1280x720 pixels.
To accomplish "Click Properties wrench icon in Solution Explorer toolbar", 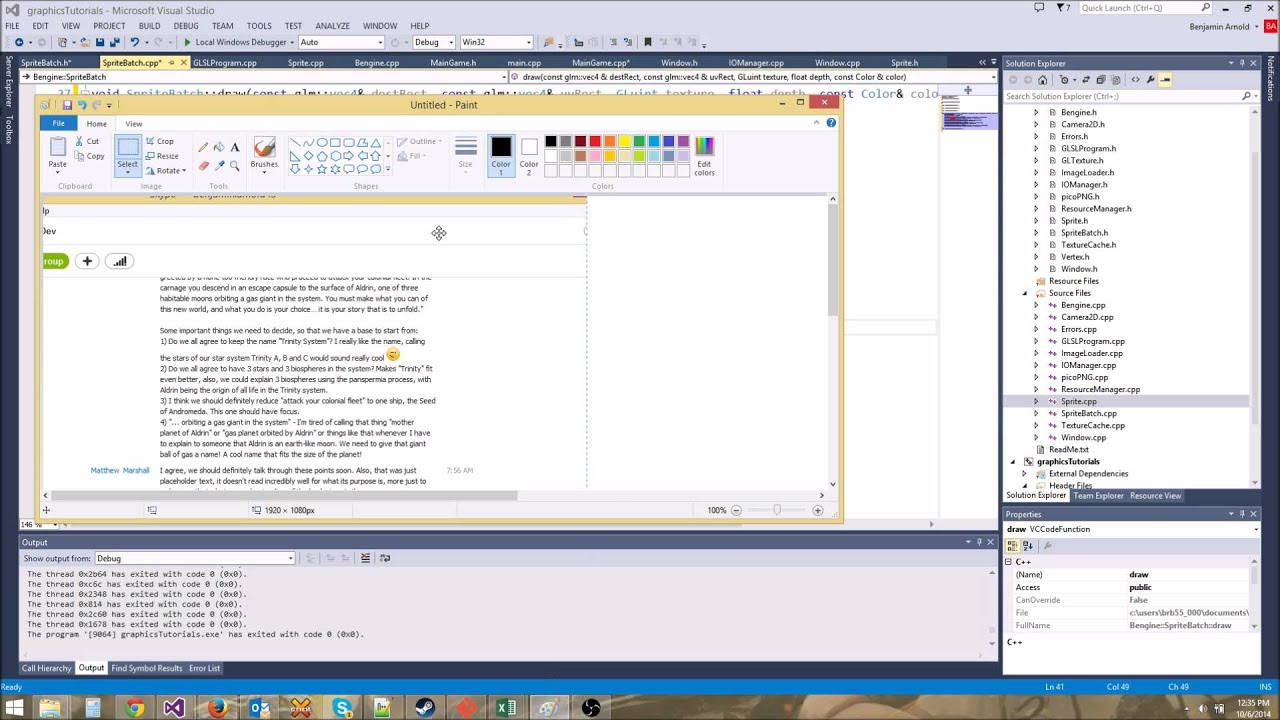I will click(x=1150, y=80).
